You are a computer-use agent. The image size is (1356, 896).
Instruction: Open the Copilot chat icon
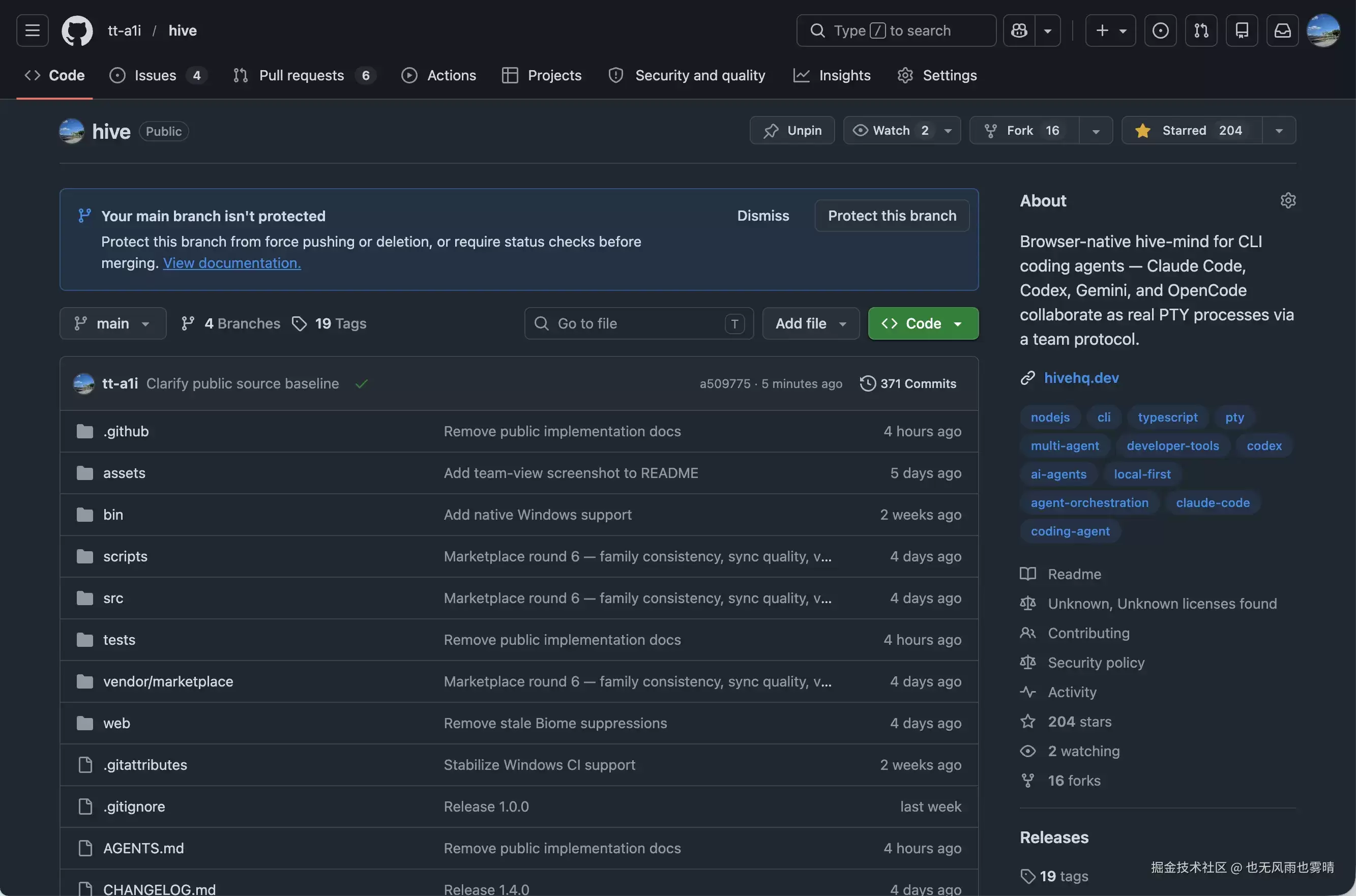coord(1019,31)
